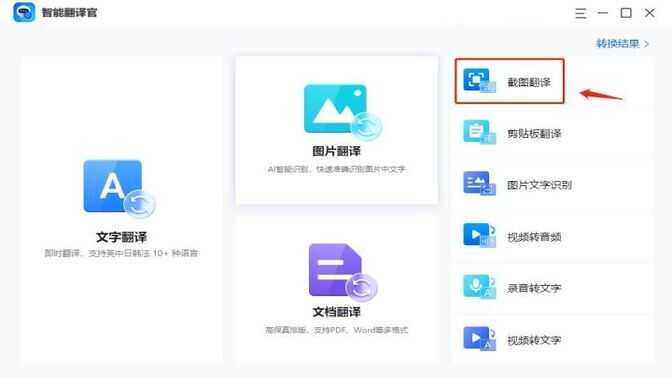This screenshot has width=672, height=378.
Task: Click the 智能翻译官 app logo
Action: [x=24, y=12]
